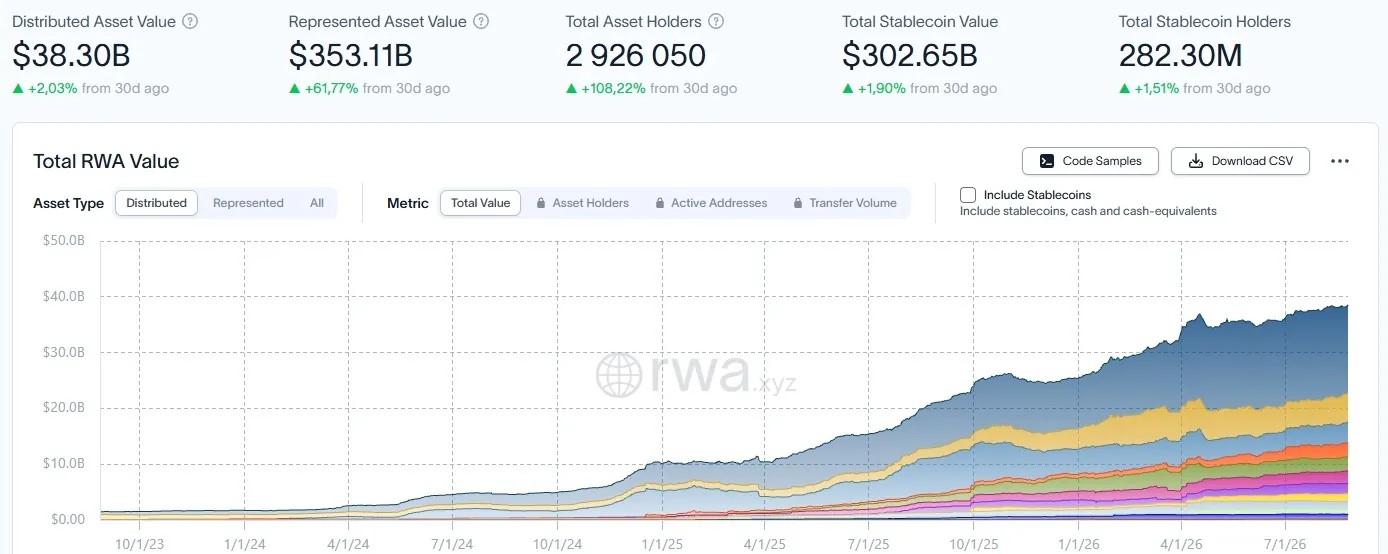Enable the Include Stablecoins checkbox
1388x554 pixels.
[x=968, y=195]
